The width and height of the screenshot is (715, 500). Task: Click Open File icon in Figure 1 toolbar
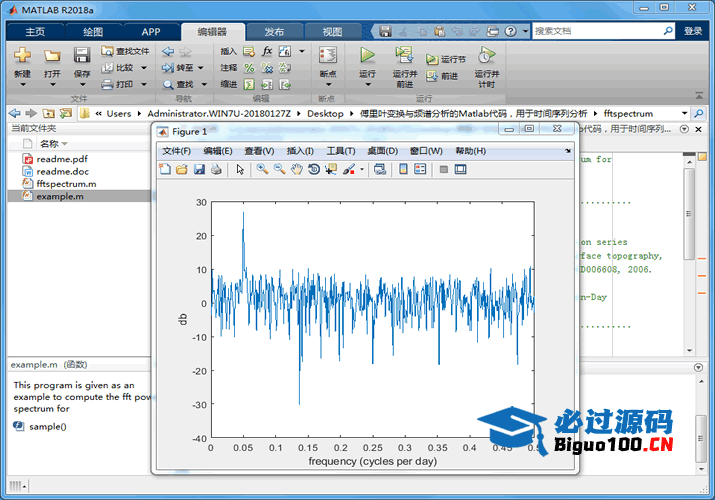(182, 170)
